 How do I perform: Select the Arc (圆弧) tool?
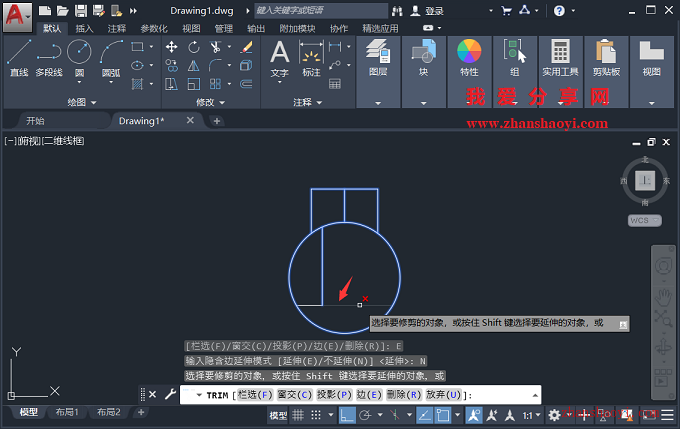pos(111,58)
